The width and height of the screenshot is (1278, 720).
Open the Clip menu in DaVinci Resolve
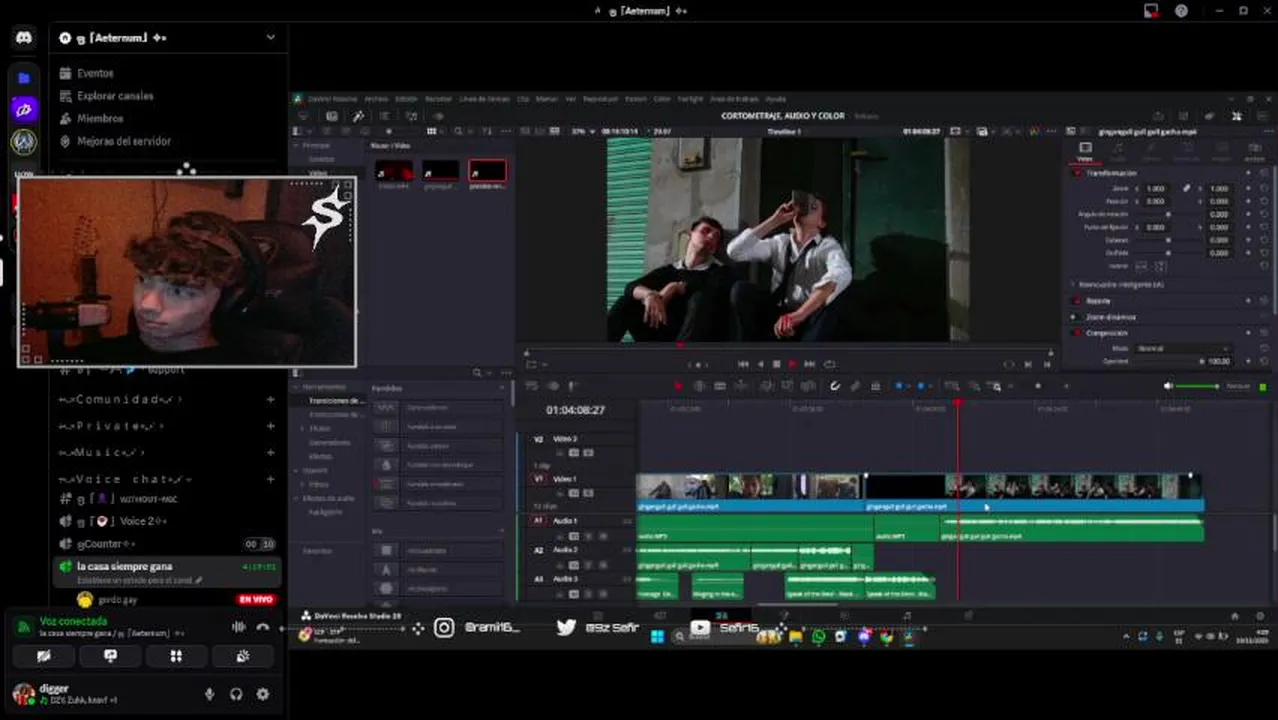(522, 99)
